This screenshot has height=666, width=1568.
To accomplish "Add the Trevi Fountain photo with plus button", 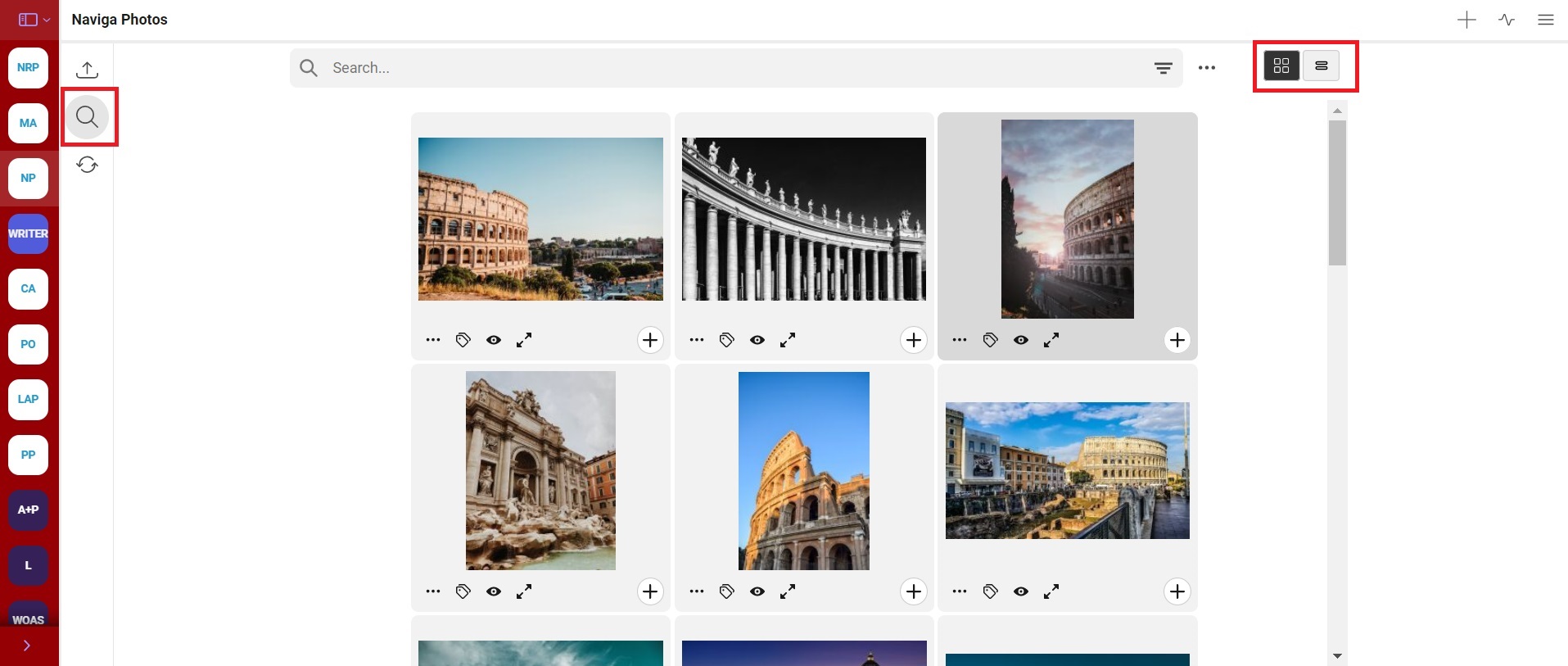I will tap(650, 591).
